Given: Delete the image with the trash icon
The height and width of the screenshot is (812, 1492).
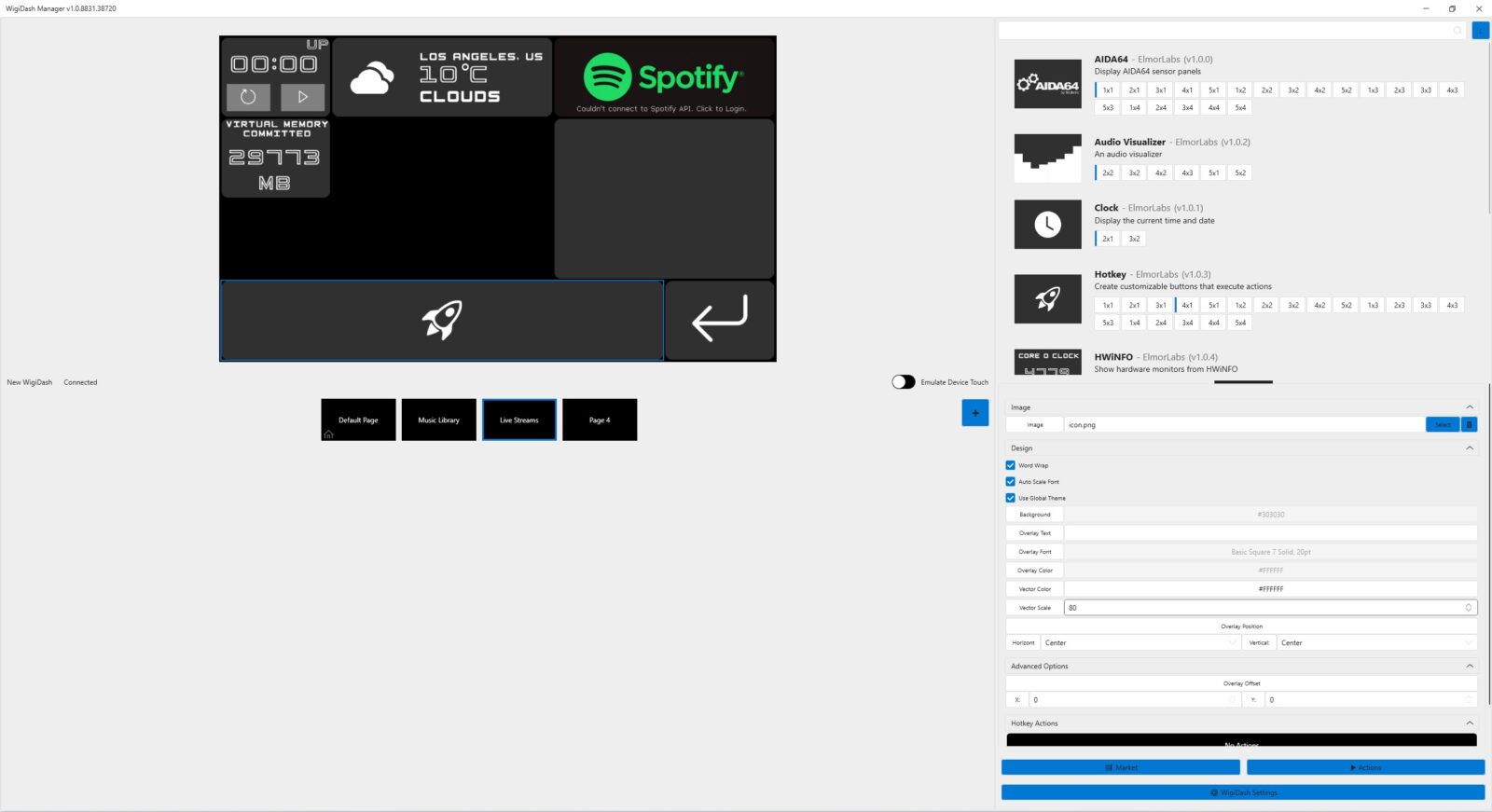Looking at the screenshot, I should coord(1469,425).
